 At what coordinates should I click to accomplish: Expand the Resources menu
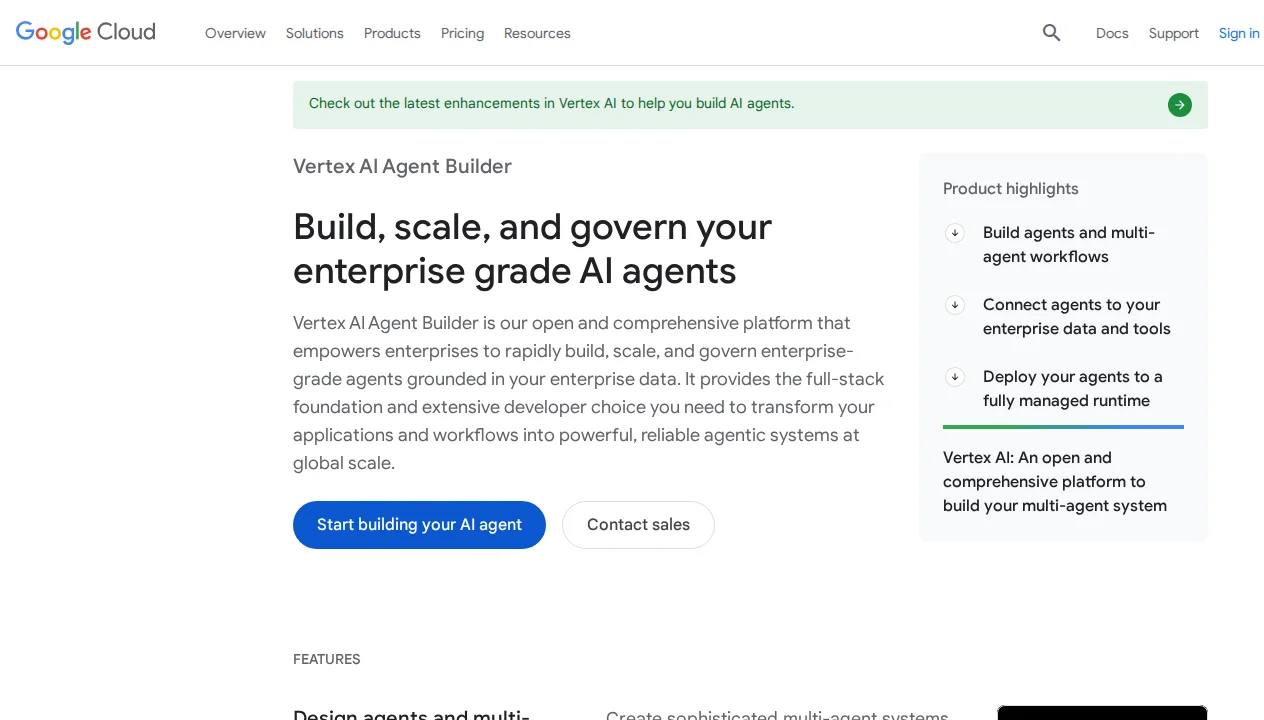tap(537, 33)
